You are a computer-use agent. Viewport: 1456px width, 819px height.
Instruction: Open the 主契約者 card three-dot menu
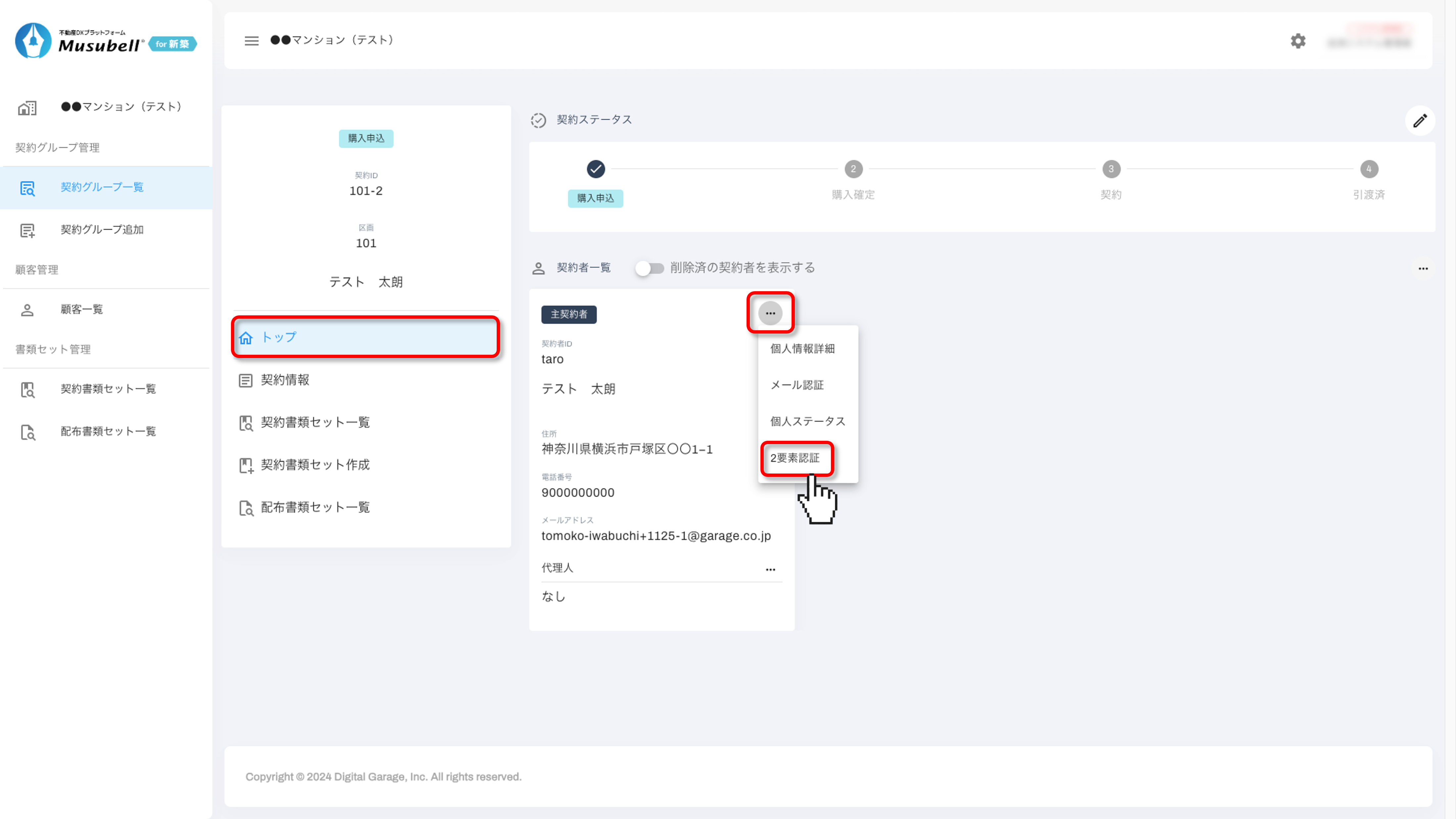pyautogui.click(x=770, y=313)
